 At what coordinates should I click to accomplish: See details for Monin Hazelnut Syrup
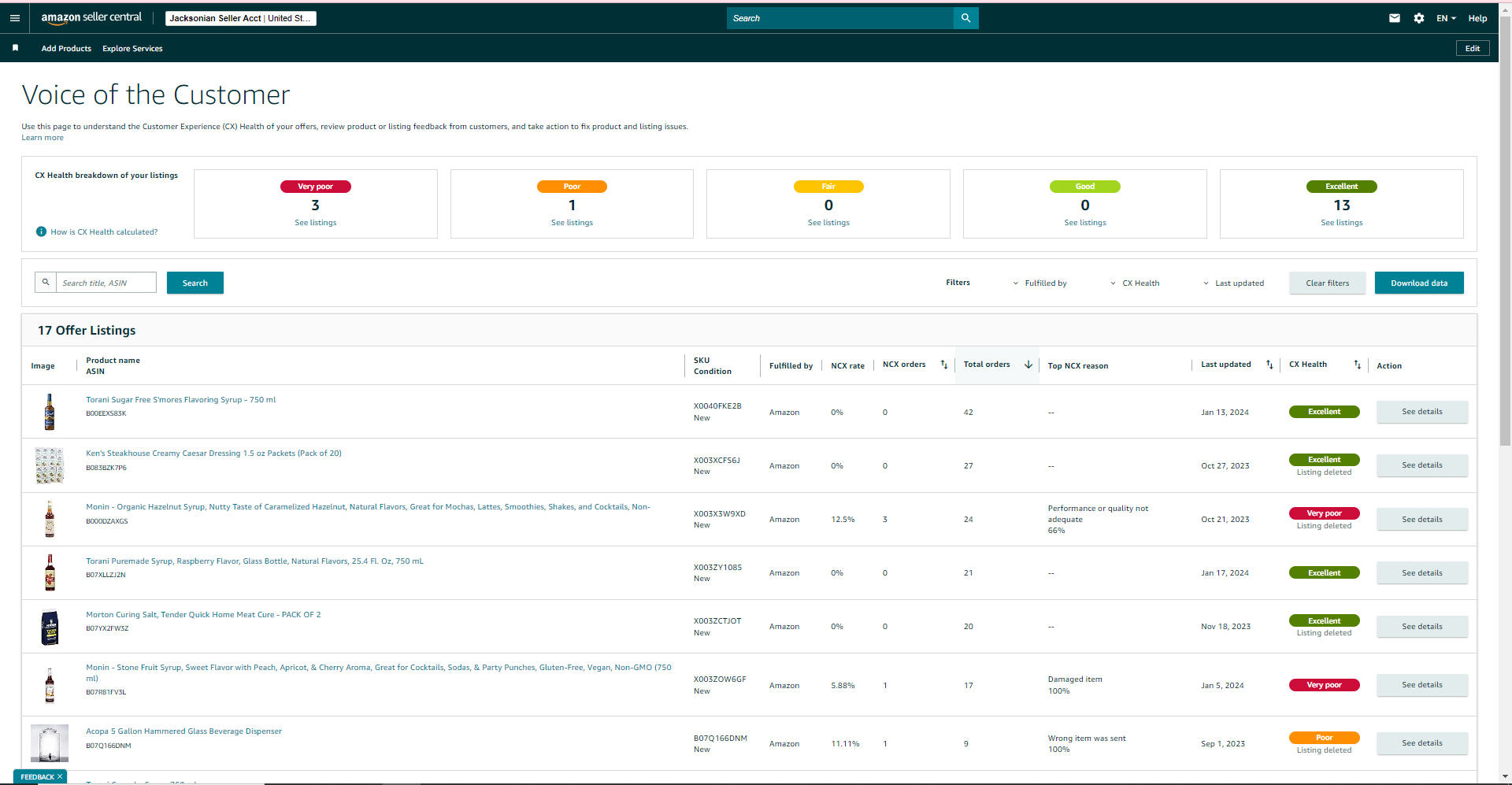coord(1422,520)
